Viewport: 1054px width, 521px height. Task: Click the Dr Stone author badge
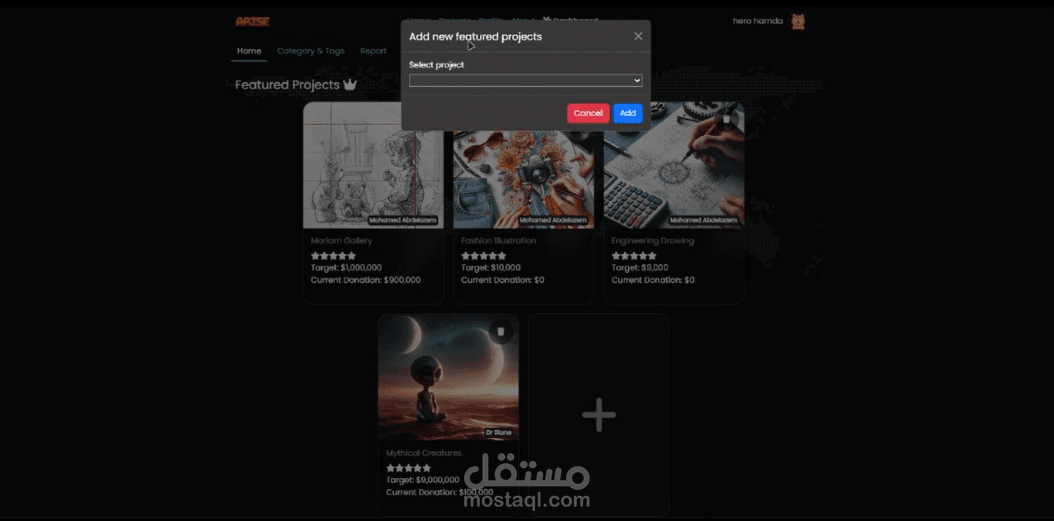coord(499,433)
